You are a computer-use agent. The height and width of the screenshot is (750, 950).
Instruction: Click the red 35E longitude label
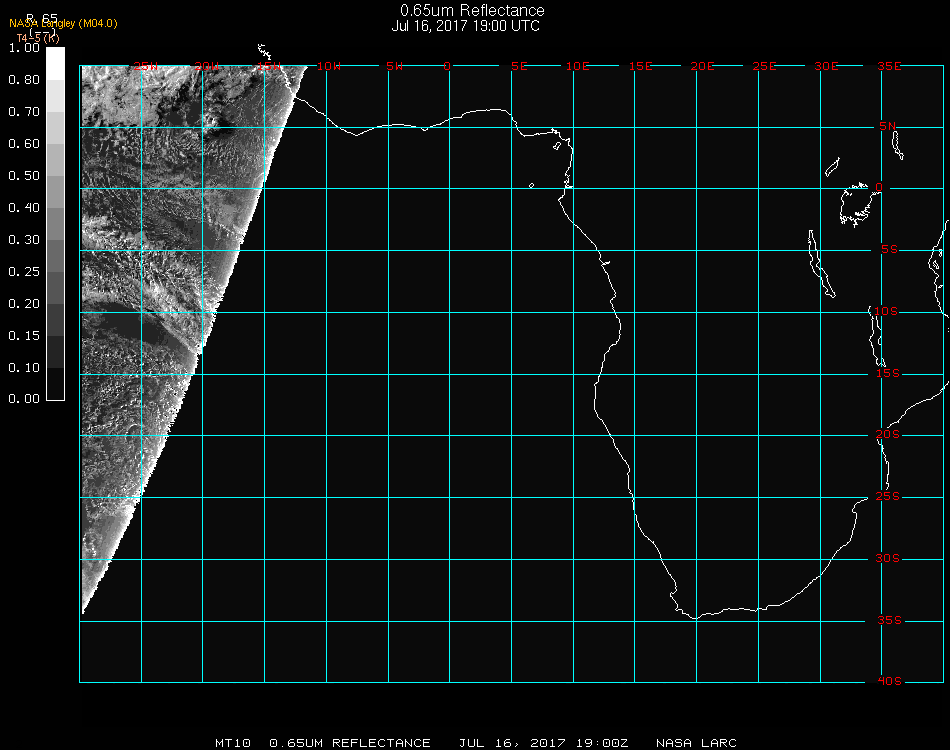pos(889,66)
